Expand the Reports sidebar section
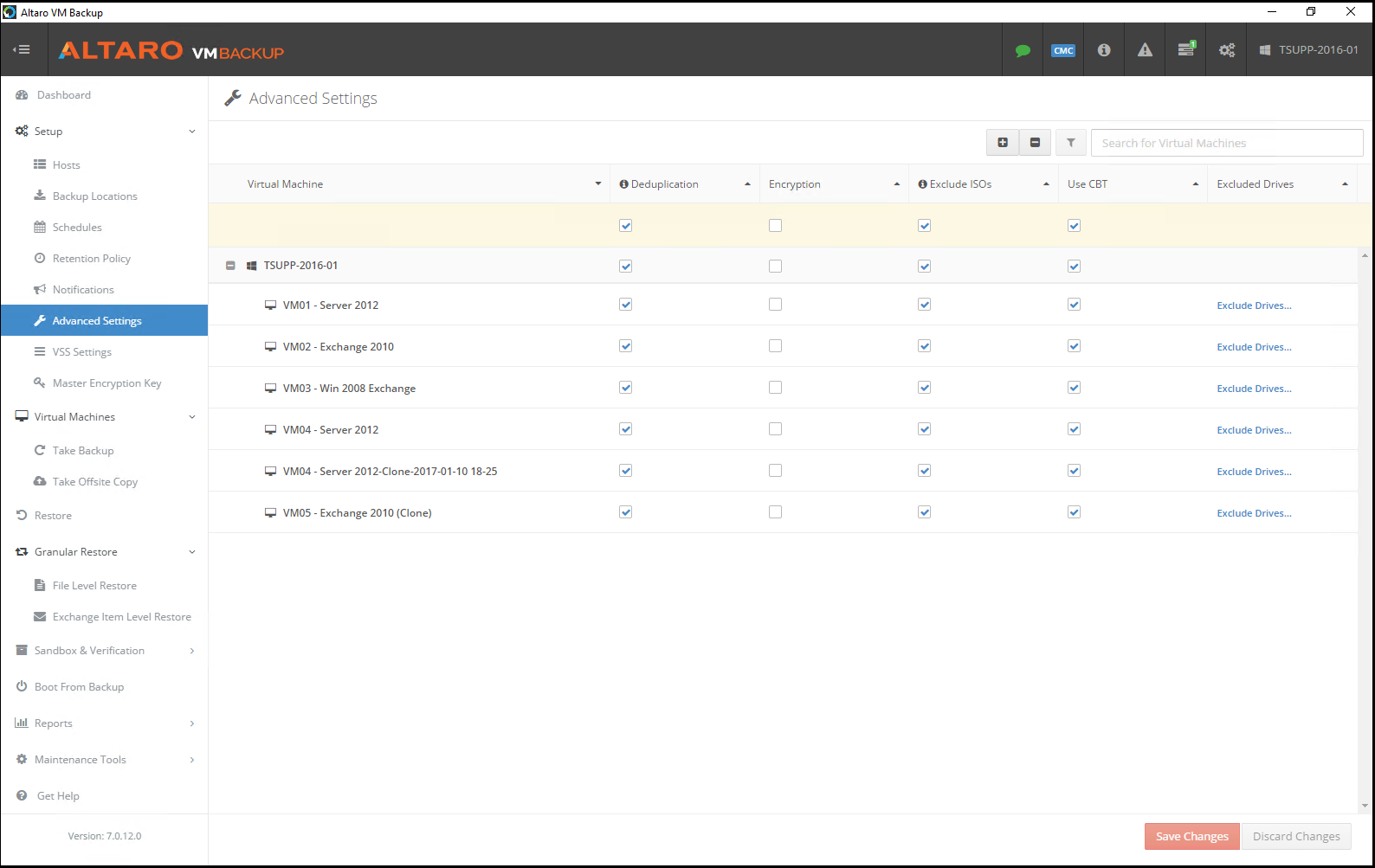Image resolution: width=1375 pixels, height=868 pixels. tap(192, 723)
